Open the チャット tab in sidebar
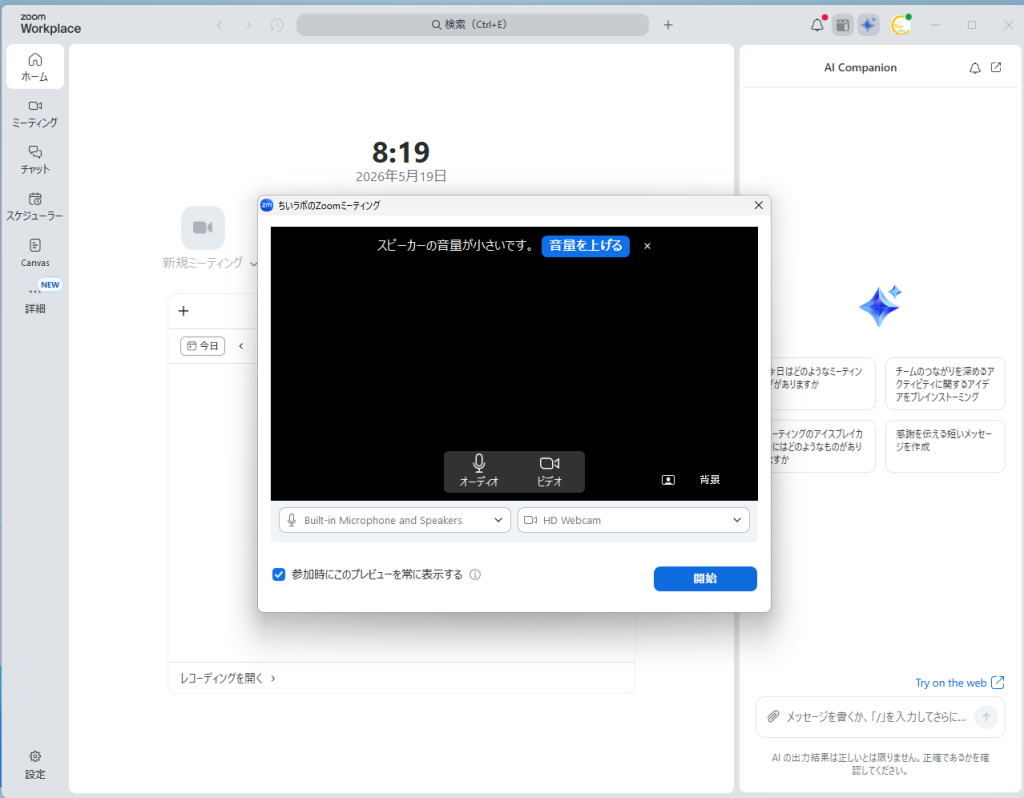1024x798 pixels. coord(35,160)
